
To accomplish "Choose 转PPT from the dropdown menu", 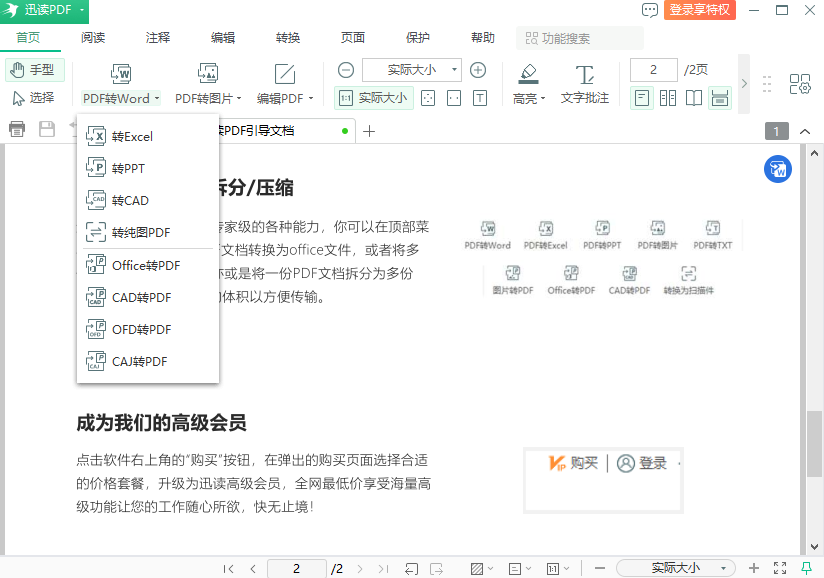I will pyautogui.click(x=148, y=169).
